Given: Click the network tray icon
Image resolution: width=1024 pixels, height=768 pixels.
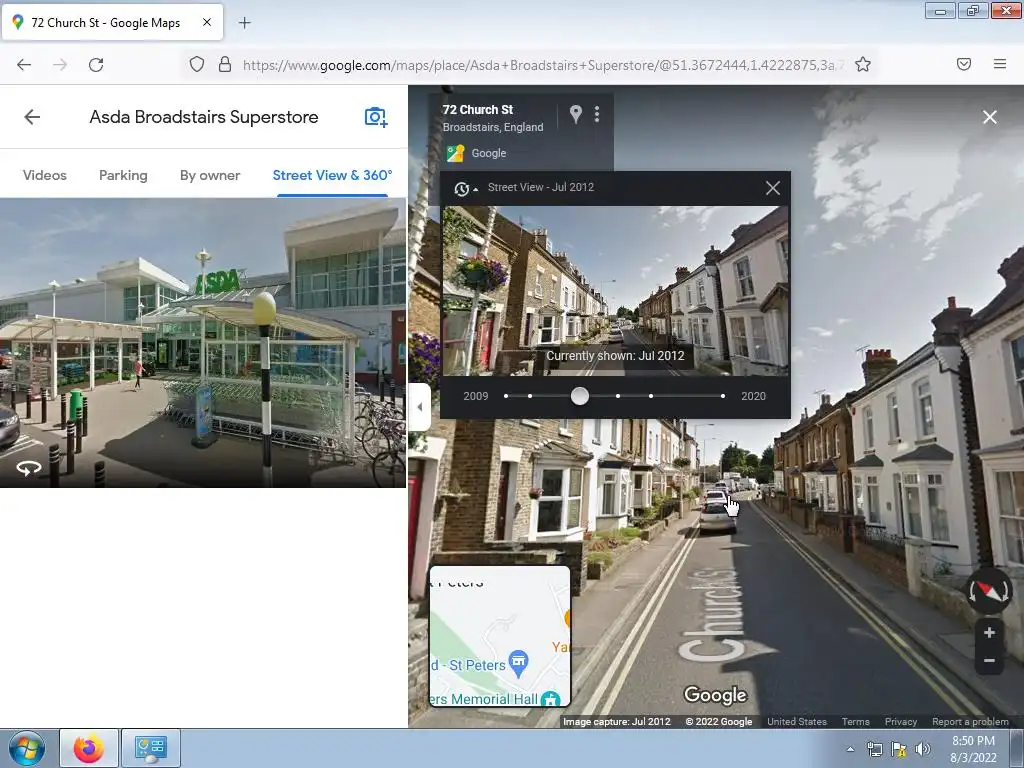Looking at the screenshot, I should click(874, 749).
